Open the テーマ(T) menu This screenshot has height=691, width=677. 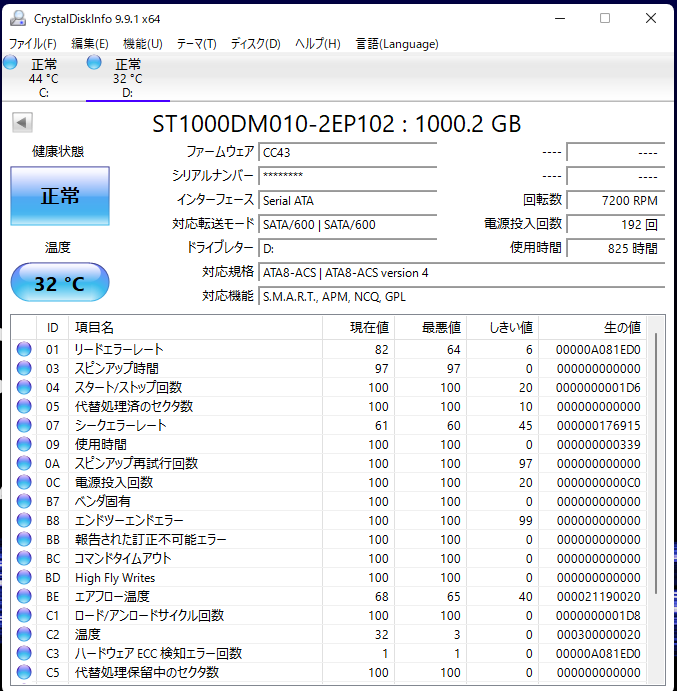pos(197,44)
